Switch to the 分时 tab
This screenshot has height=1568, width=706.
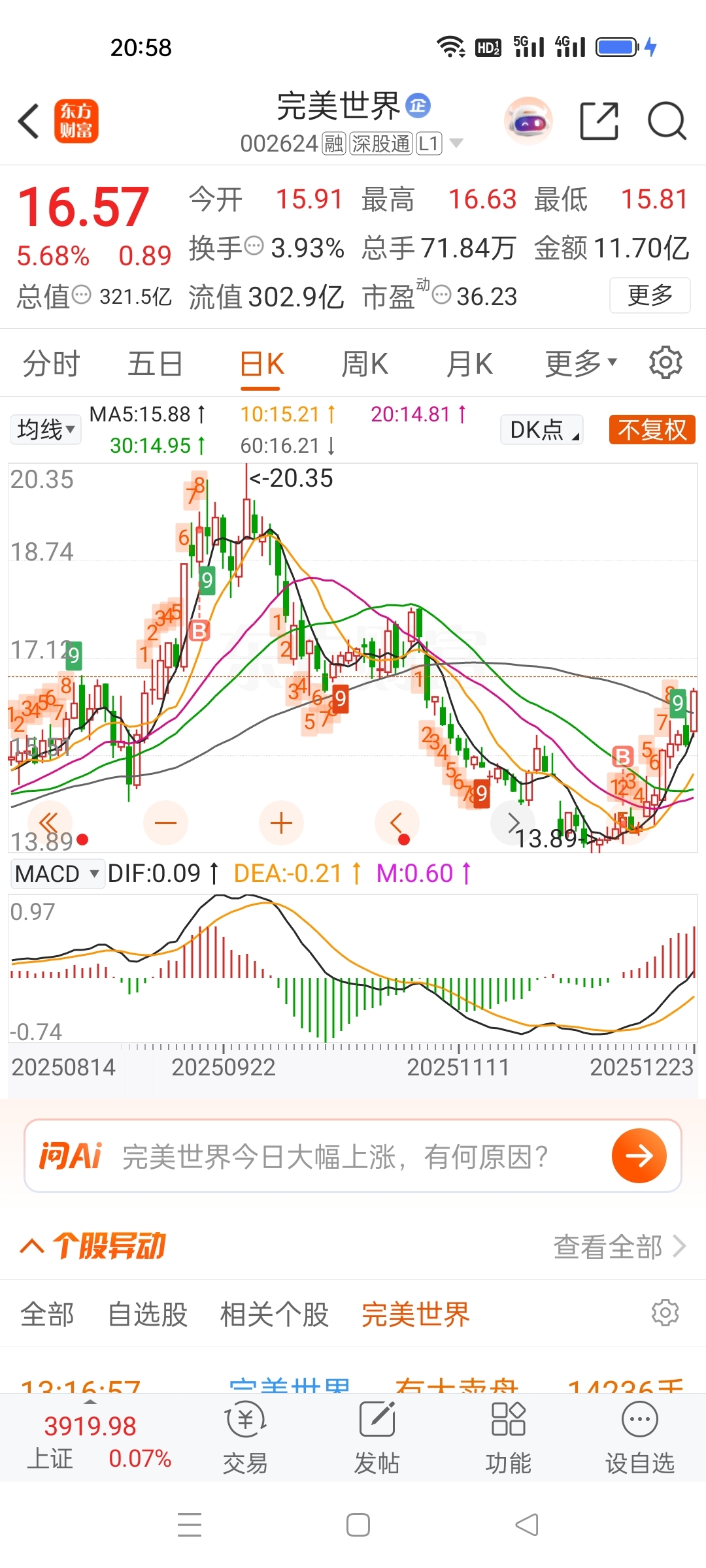51,364
